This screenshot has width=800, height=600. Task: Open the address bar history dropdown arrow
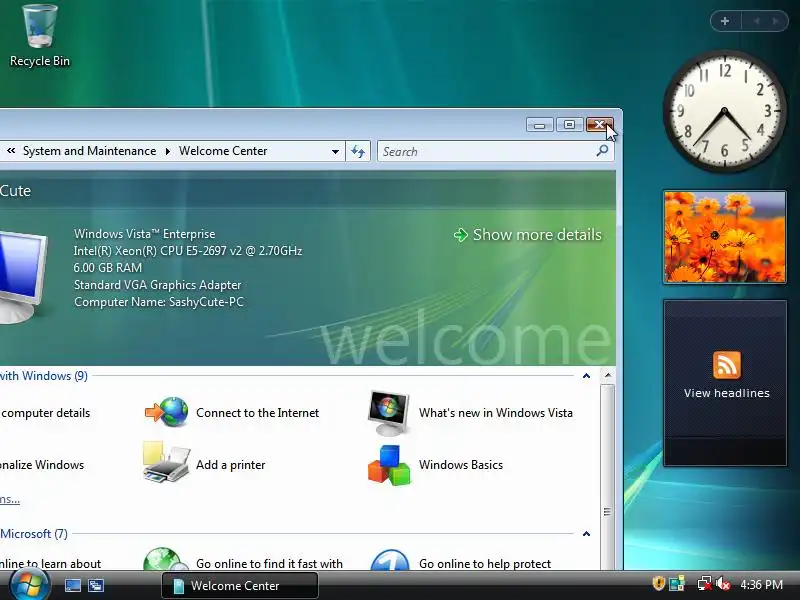point(335,152)
